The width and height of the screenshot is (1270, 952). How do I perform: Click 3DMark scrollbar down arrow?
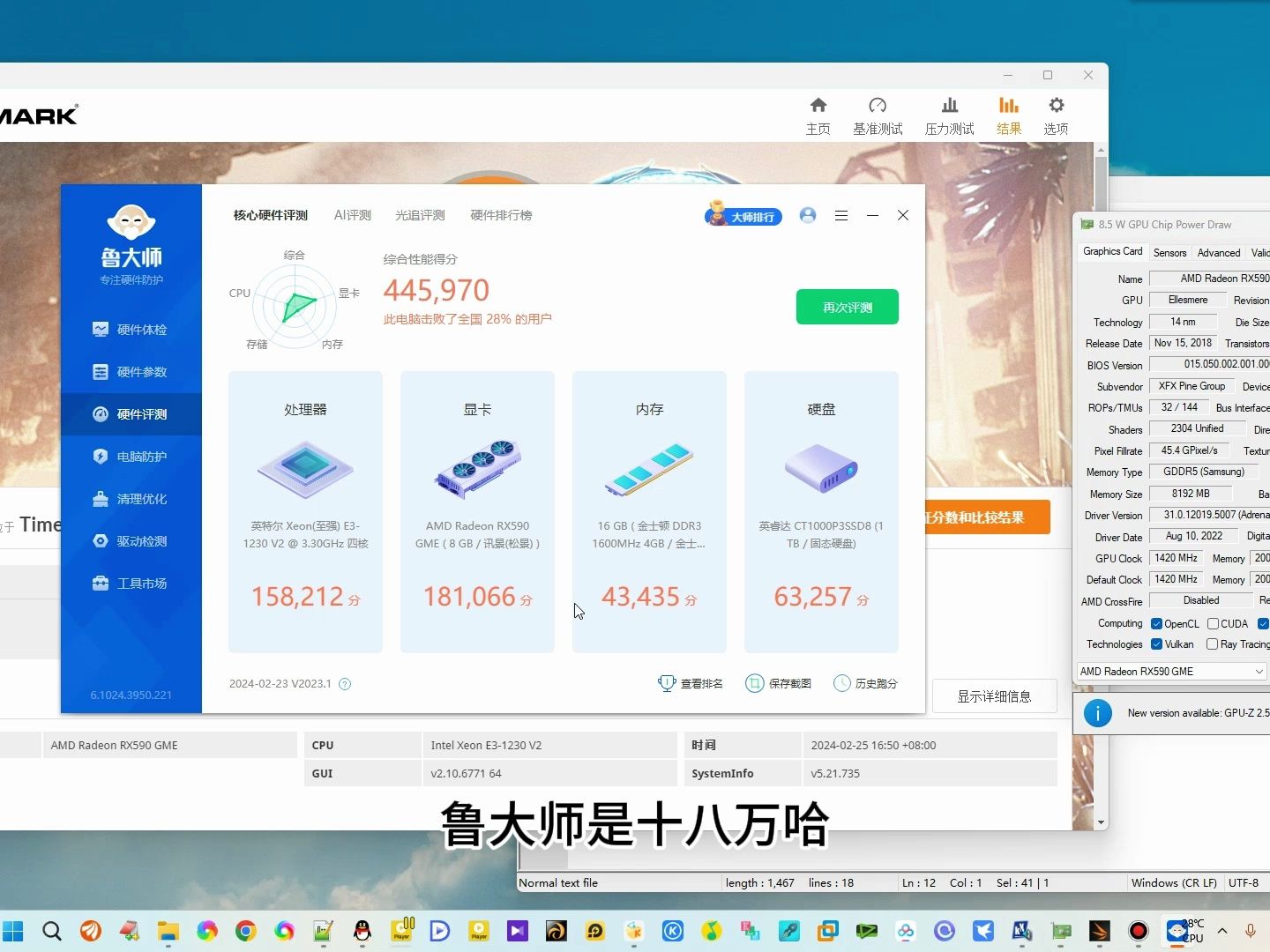[1101, 822]
